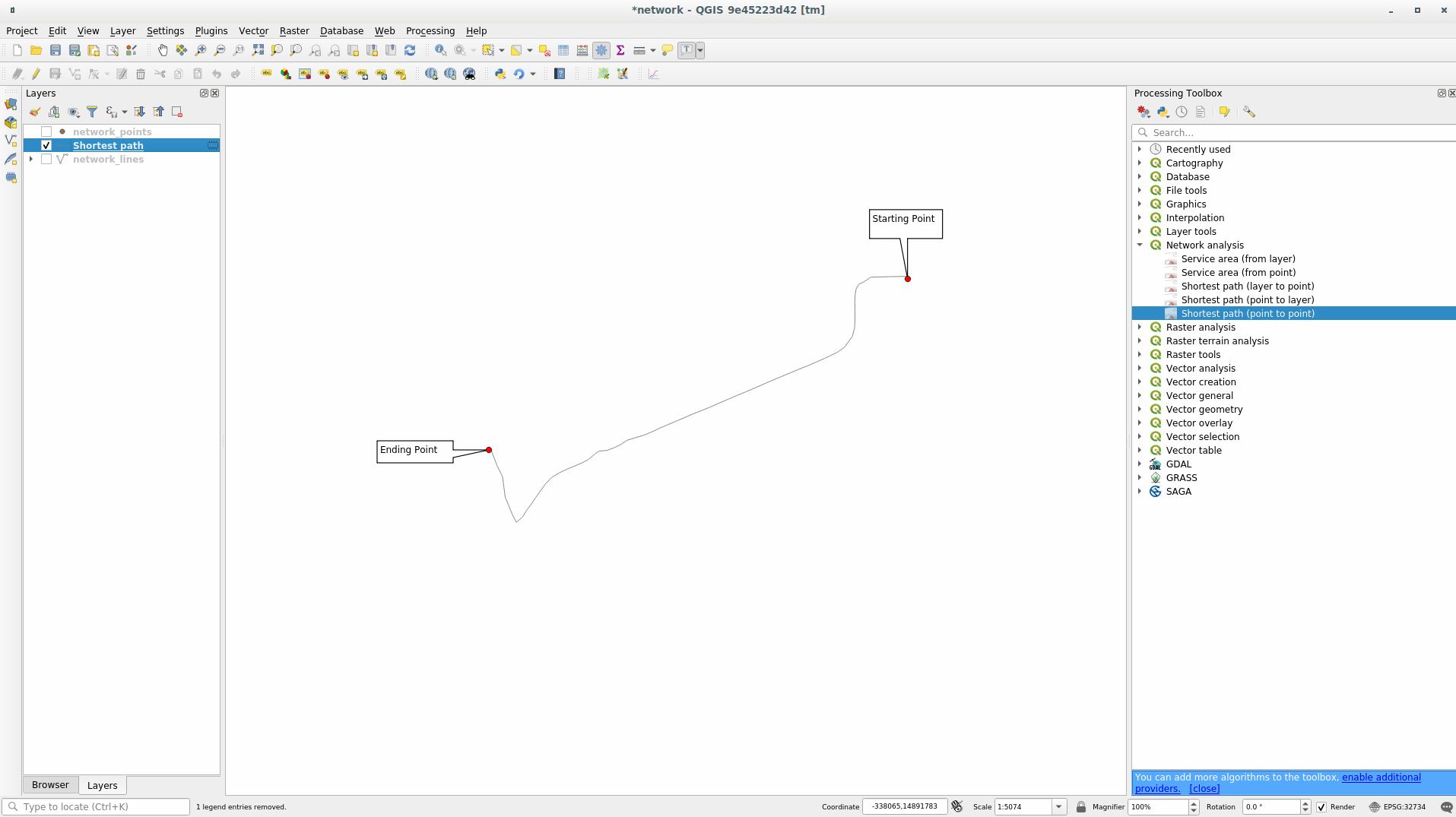Open Processing Toolbox options wrench icon
Screen dimensions: 1456x817
point(1249,112)
